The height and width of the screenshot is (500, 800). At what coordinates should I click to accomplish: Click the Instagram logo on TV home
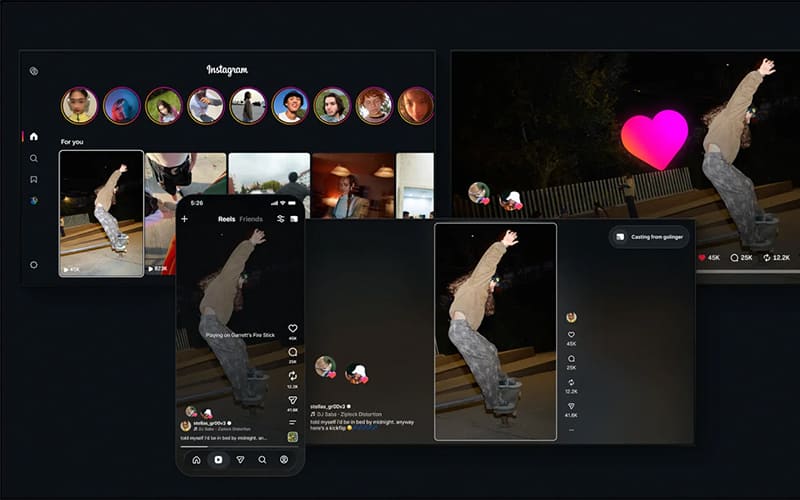point(227,70)
